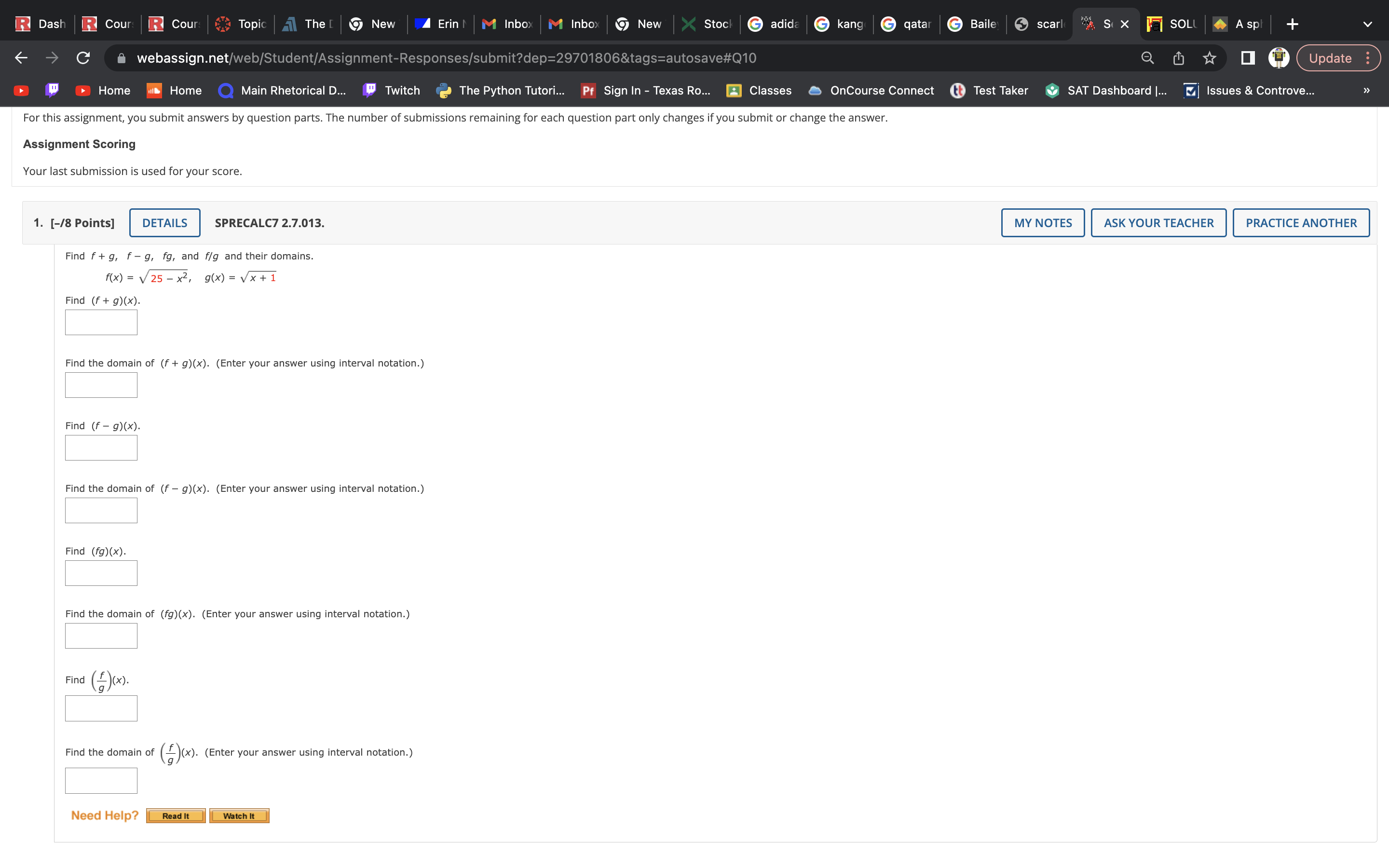The width and height of the screenshot is (1389, 868).
Task: Open the Update browser menu
Action: [1338, 58]
